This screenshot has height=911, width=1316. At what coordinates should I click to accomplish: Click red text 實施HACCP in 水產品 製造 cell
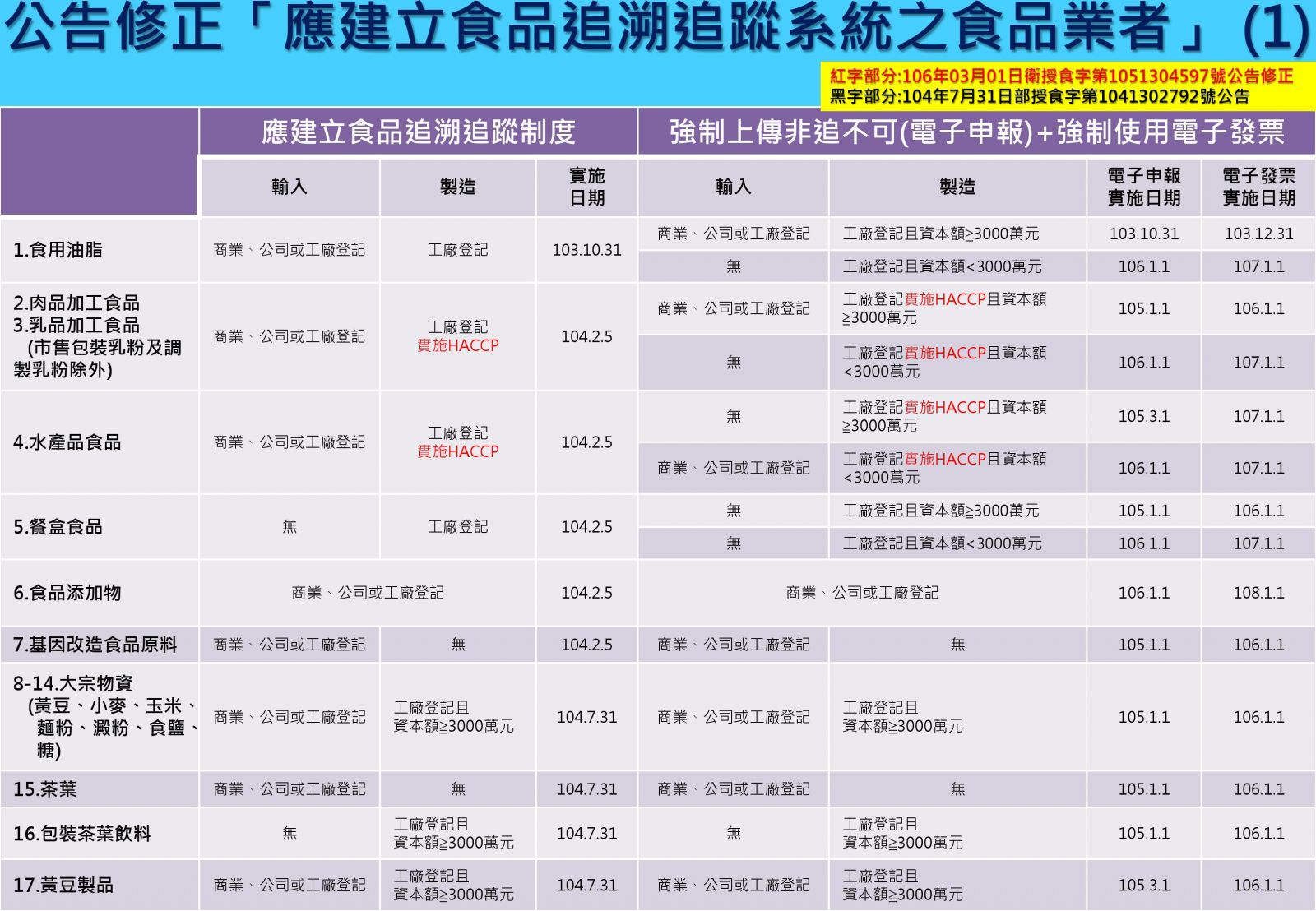[457, 451]
